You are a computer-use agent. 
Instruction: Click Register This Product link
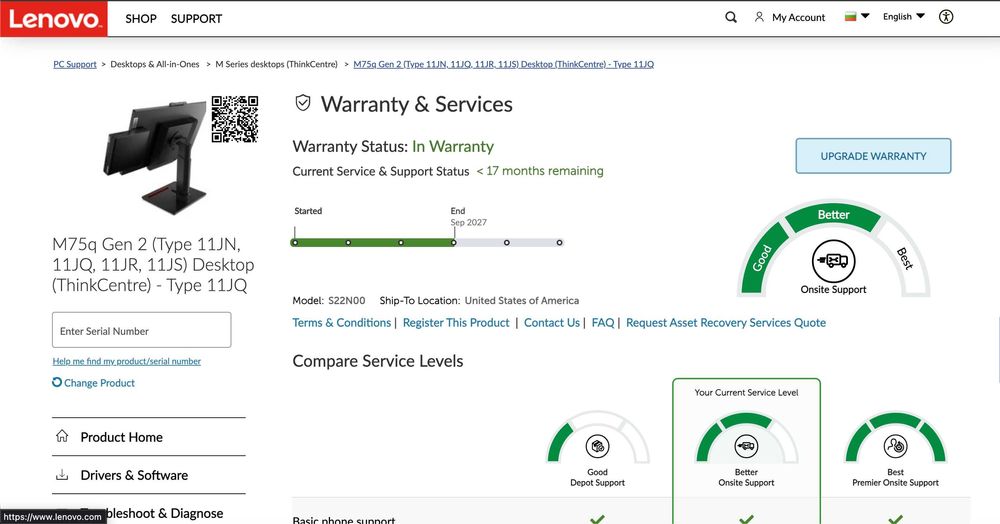point(456,323)
